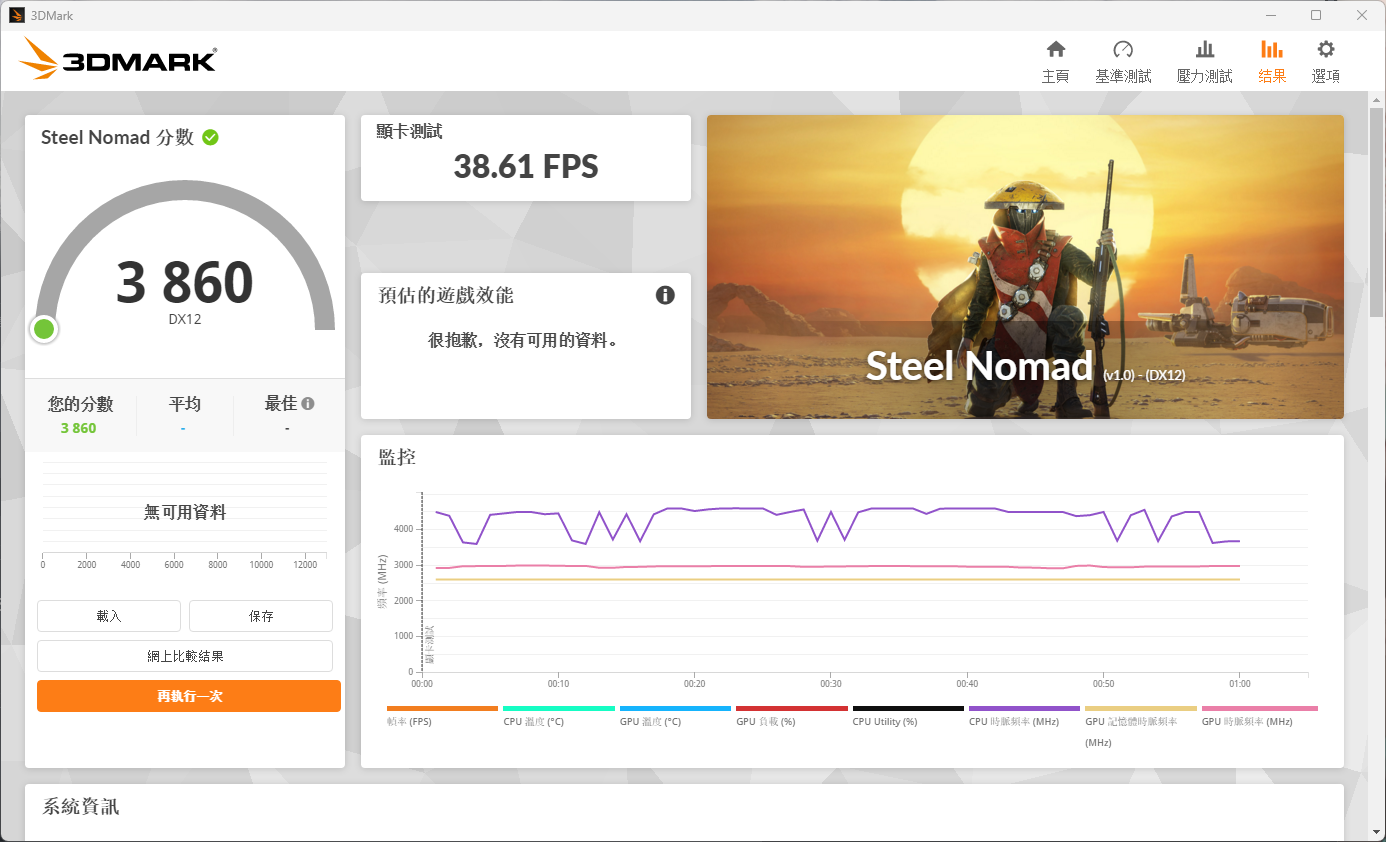1386x842 pixels.
Task: Click the orange 再執行一次 run again button
Action: pyautogui.click(x=189, y=696)
